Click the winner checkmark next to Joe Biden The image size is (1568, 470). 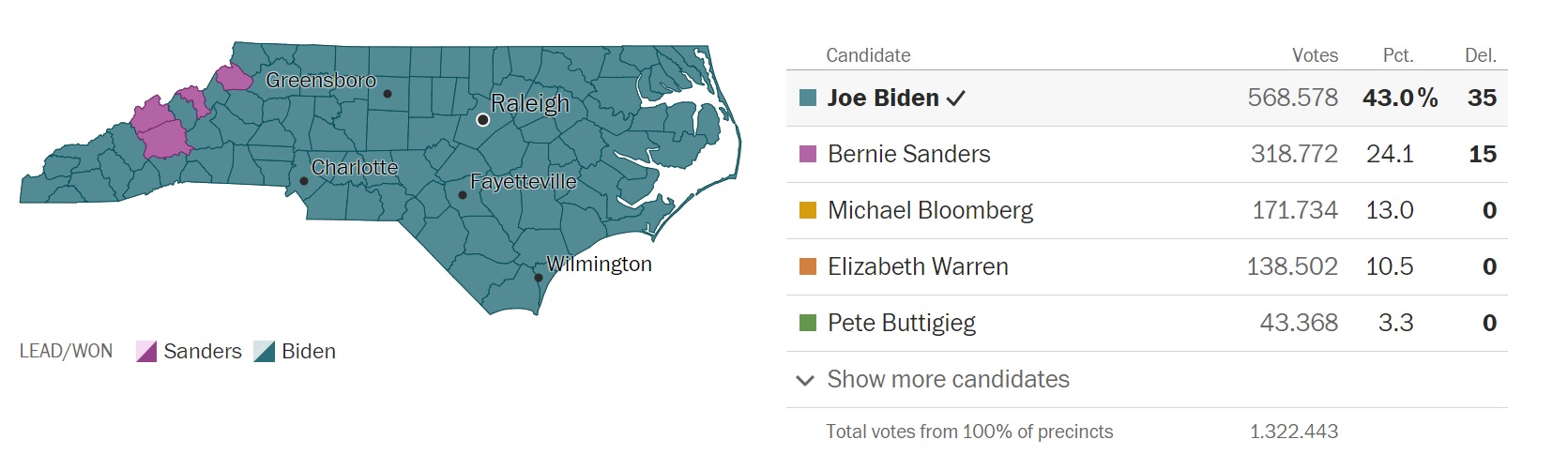click(956, 99)
